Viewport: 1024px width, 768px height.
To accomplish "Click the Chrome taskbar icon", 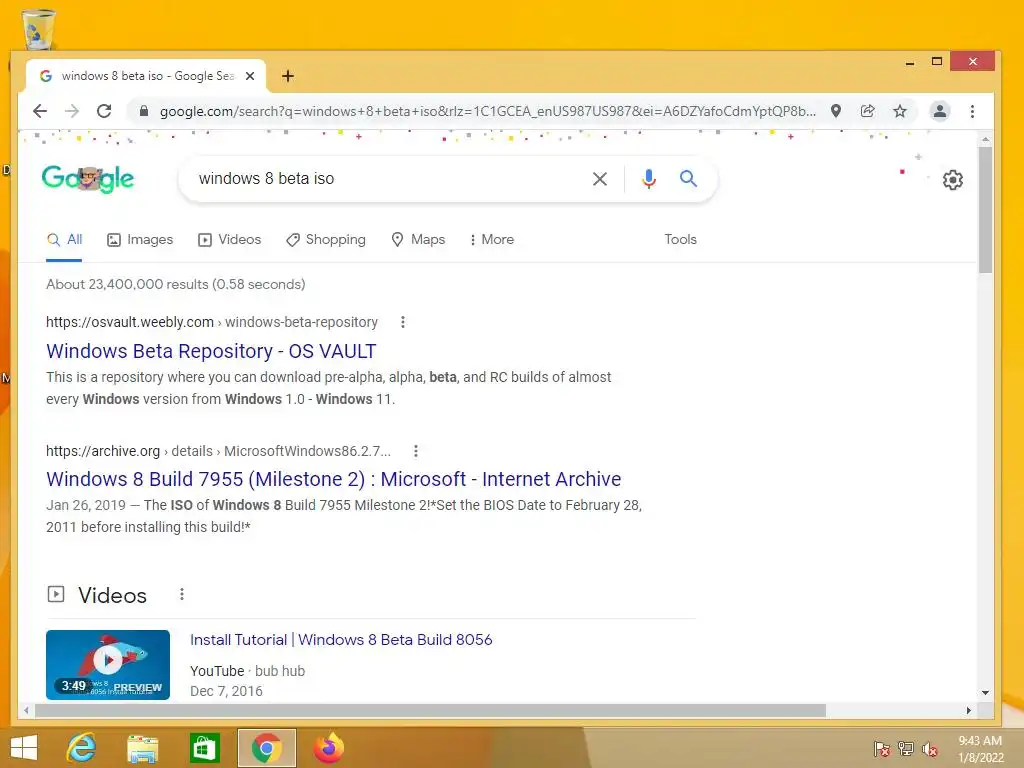I will [266, 748].
